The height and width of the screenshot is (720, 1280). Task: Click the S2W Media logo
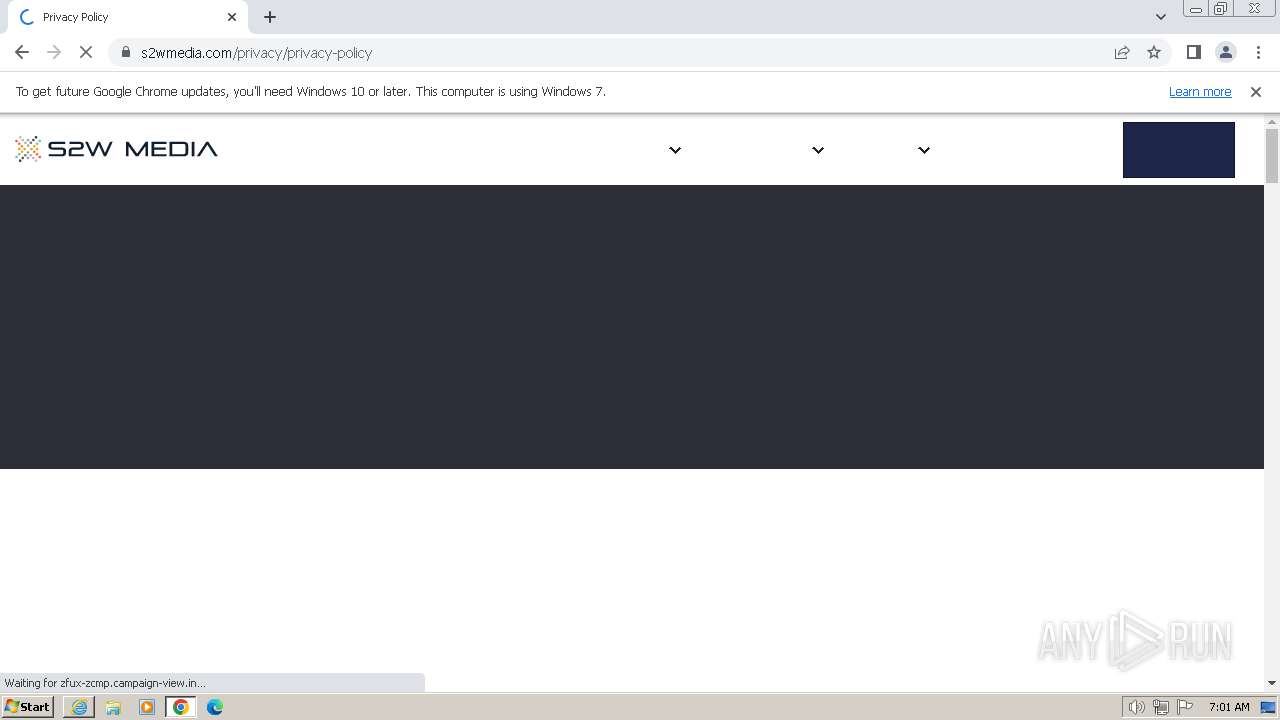coord(116,149)
